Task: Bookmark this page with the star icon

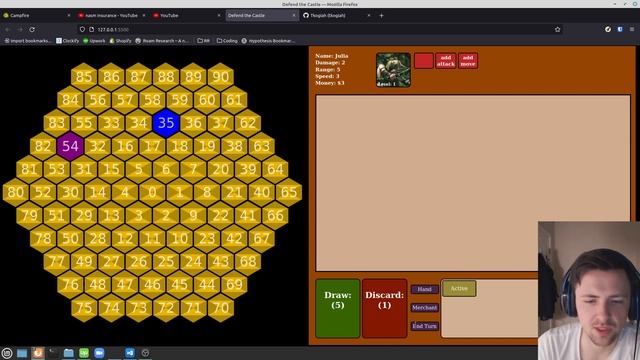Action: (558, 29)
